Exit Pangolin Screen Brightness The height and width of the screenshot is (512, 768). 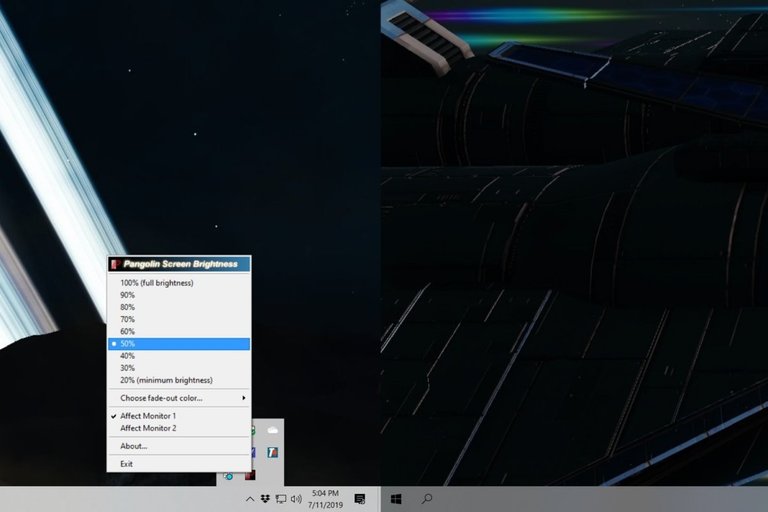point(126,464)
